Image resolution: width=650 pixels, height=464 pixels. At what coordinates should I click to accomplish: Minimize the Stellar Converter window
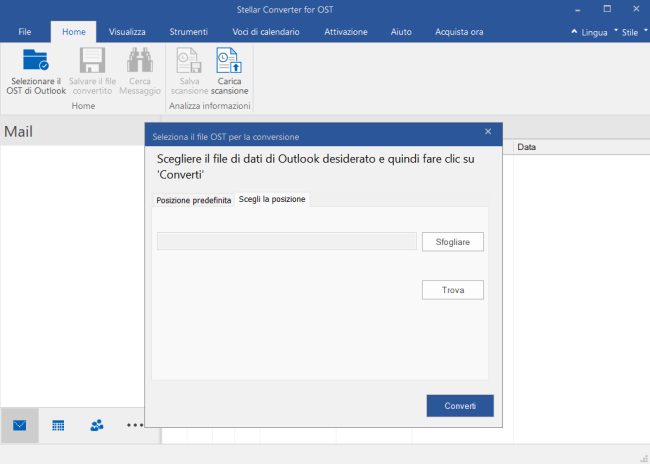[x=577, y=9]
